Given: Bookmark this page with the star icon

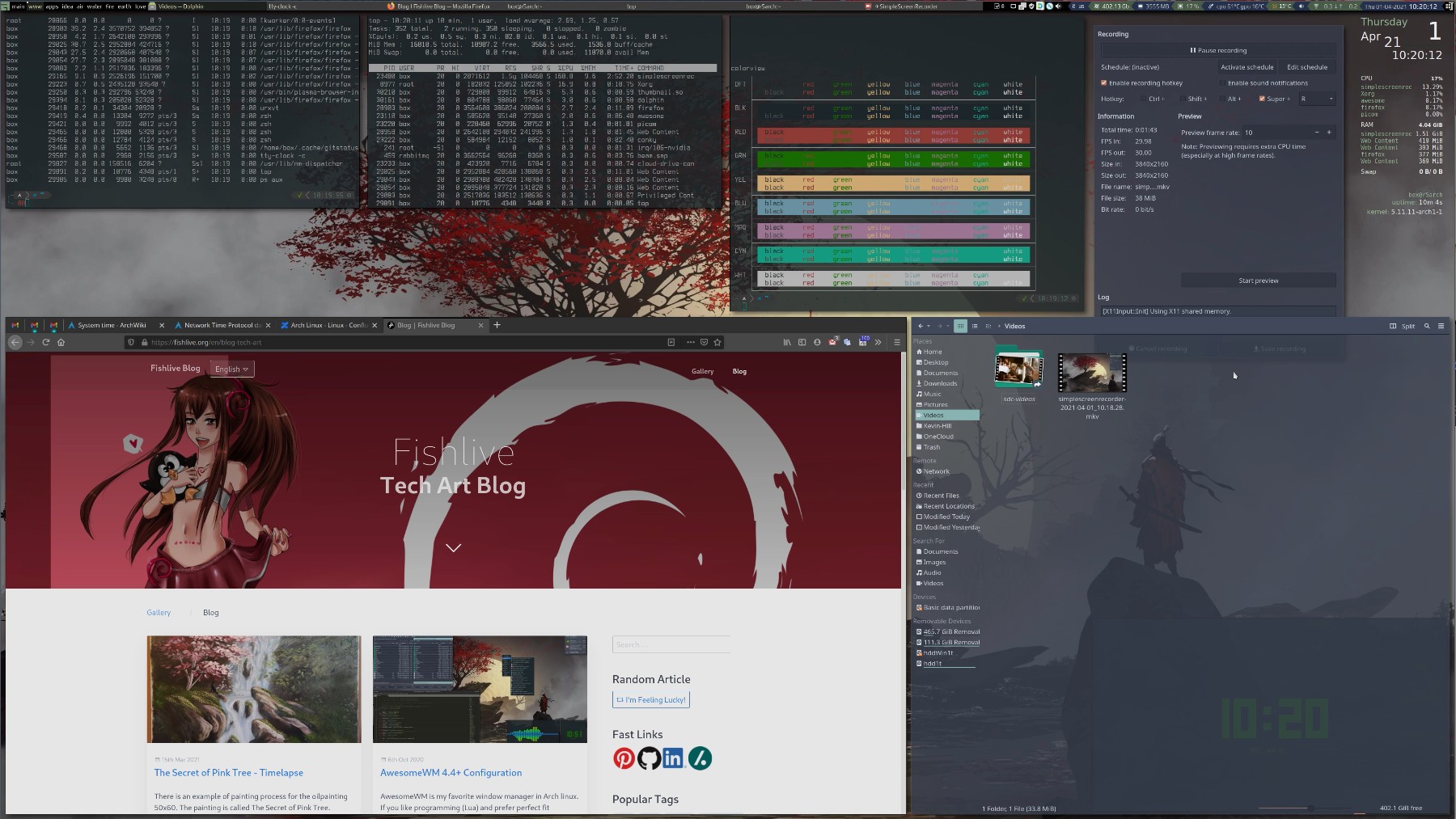Looking at the screenshot, I should click(x=717, y=342).
